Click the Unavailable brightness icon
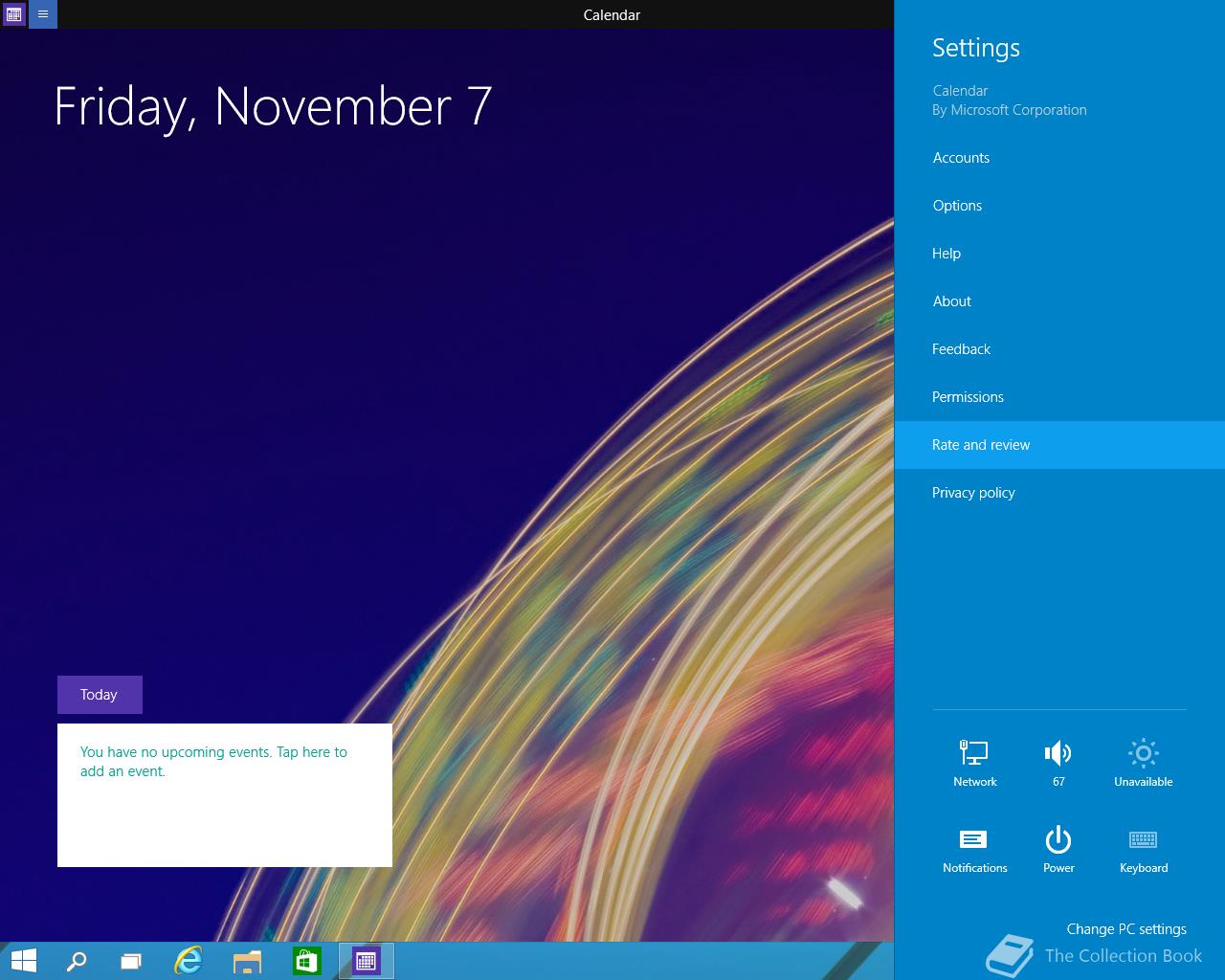 click(1143, 763)
